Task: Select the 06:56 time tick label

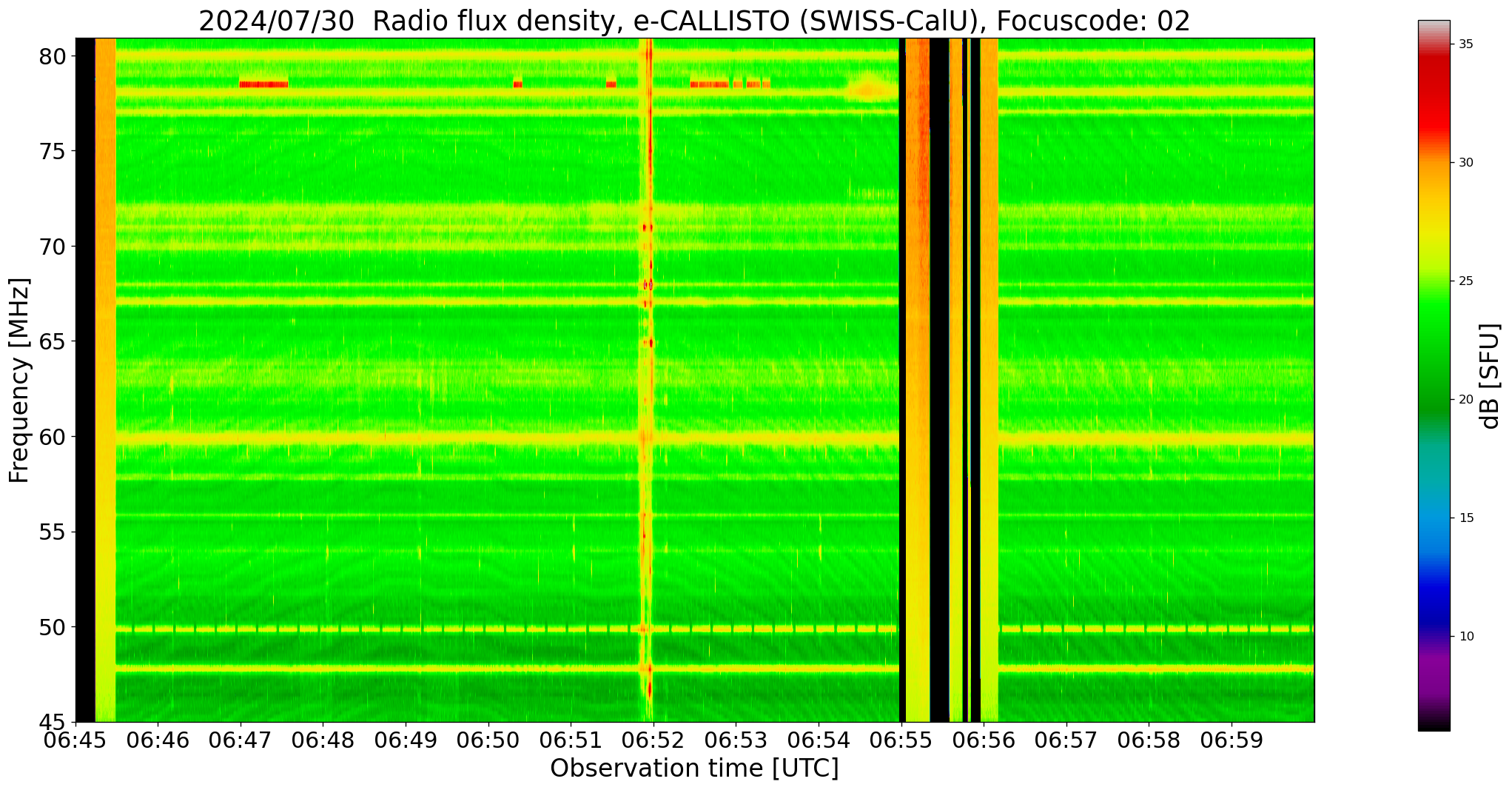Action: (984, 740)
